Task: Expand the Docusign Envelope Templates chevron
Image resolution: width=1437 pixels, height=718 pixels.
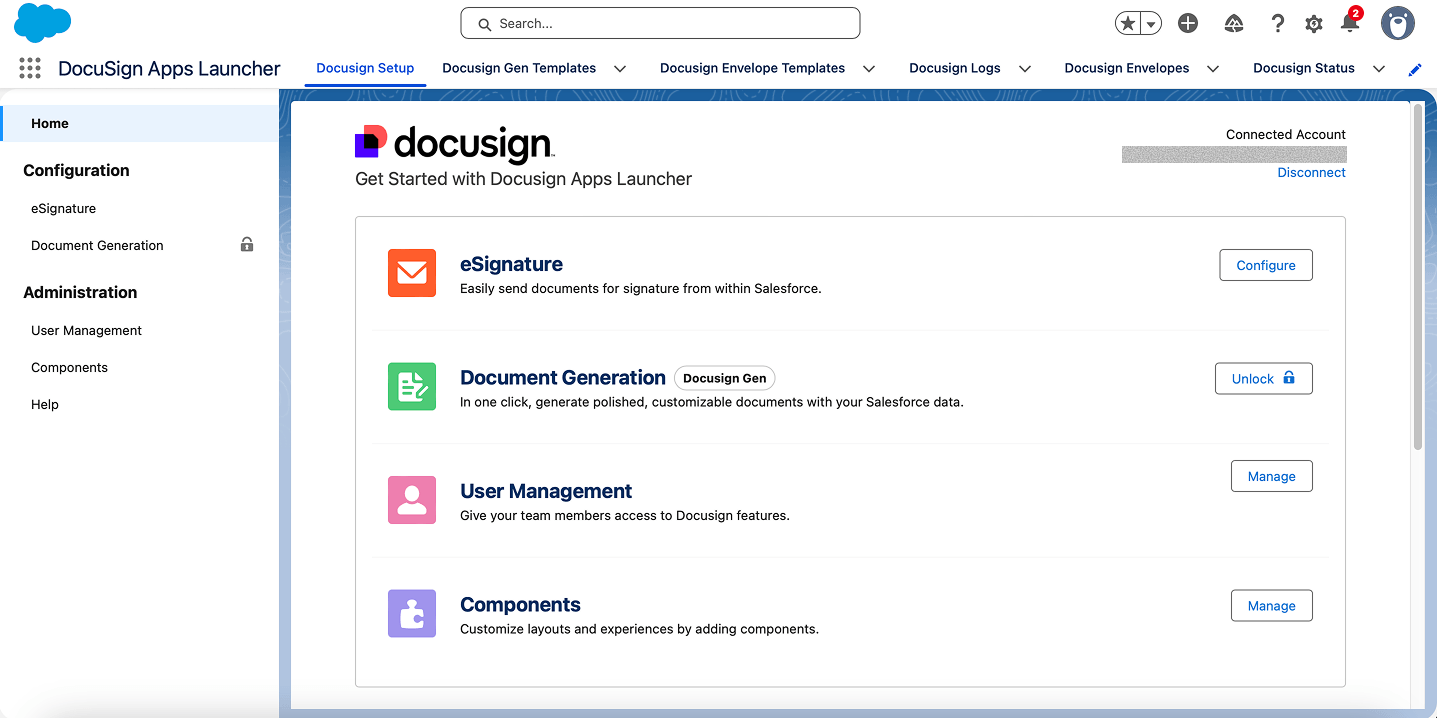Action: pos(869,69)
